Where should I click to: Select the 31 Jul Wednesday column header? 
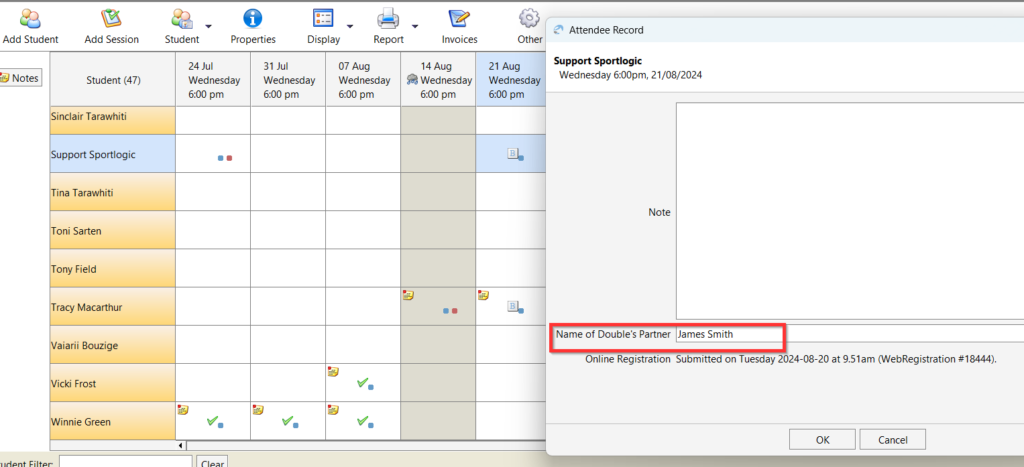(288, 80)
